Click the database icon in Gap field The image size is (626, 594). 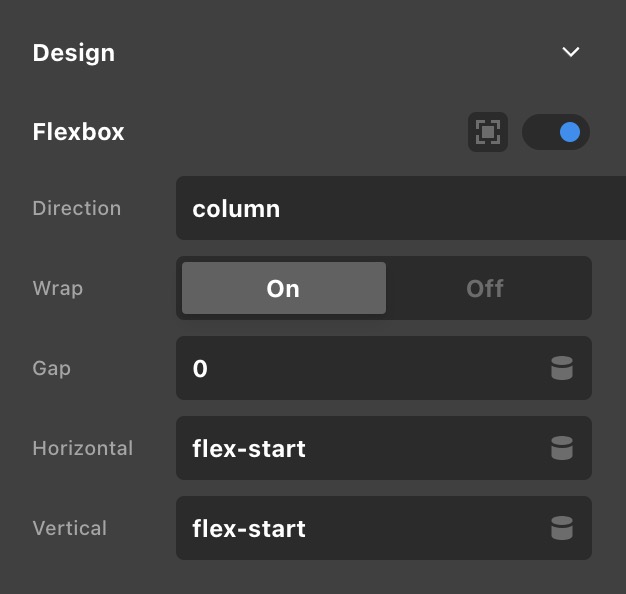562,368
